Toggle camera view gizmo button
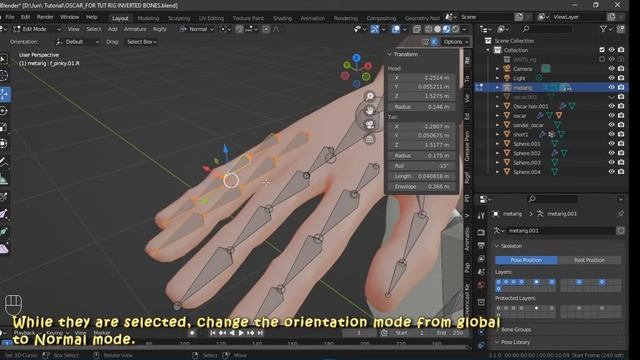Image resolution: width=640 pixels, height=360 pixels. click(x=369, y=124)
